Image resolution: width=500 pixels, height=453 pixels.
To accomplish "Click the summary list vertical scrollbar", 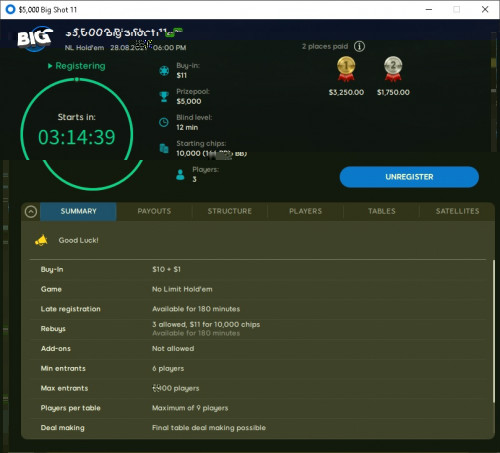I will [x=493, y=331].
